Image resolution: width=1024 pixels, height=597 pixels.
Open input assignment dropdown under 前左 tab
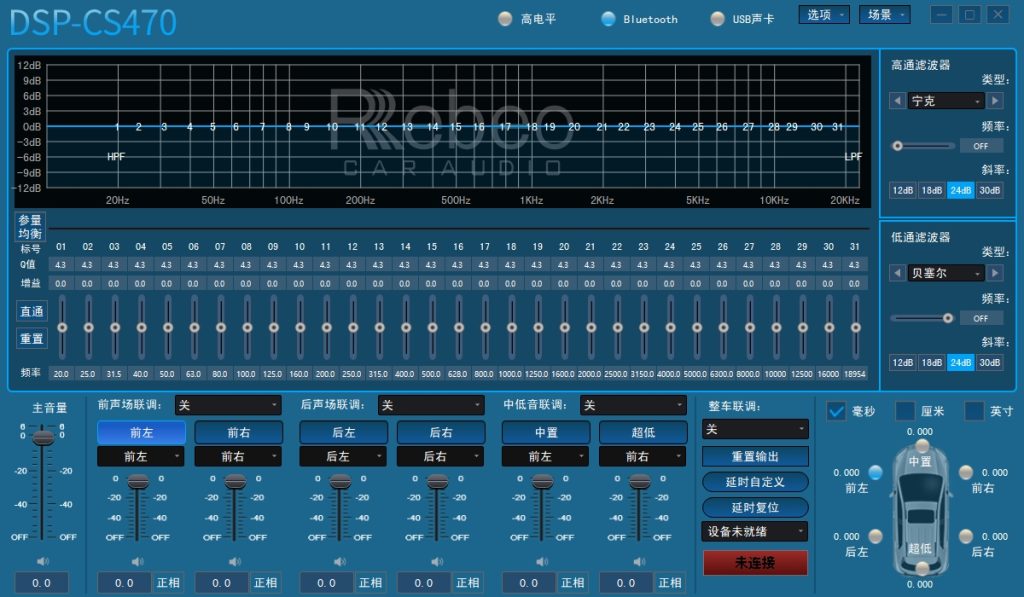(x=141, y=457)
